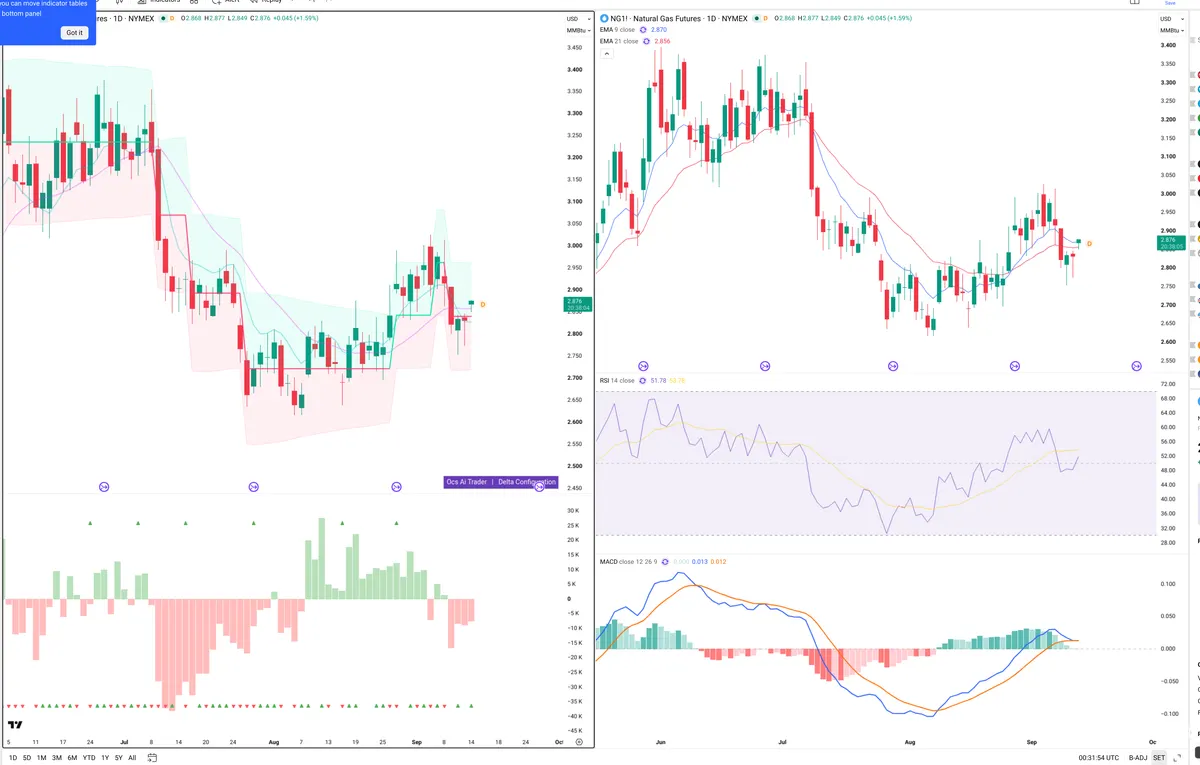Click the EMA 21 indicator status icon
This screenshot has height=765, width=1200.
pos(649,41)
